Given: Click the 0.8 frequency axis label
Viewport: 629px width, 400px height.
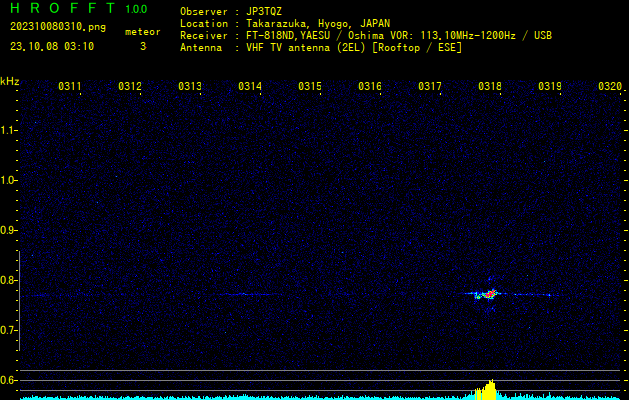Looking at the screenshot, I should tap(9, 280).
